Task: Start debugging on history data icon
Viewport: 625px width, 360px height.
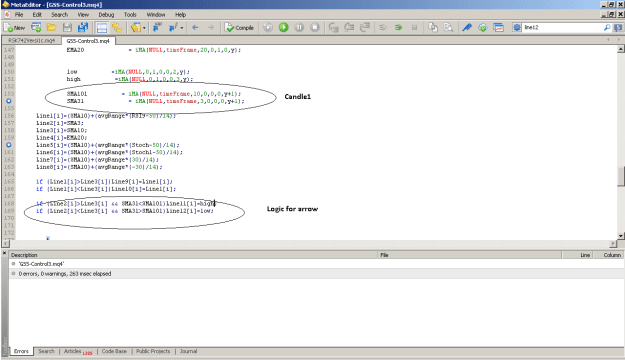Action: pos(268,28)
